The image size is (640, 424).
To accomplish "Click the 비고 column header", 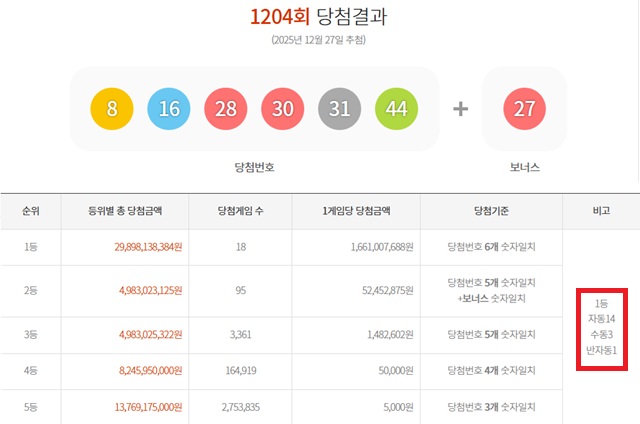I will (x=601, y=211).
